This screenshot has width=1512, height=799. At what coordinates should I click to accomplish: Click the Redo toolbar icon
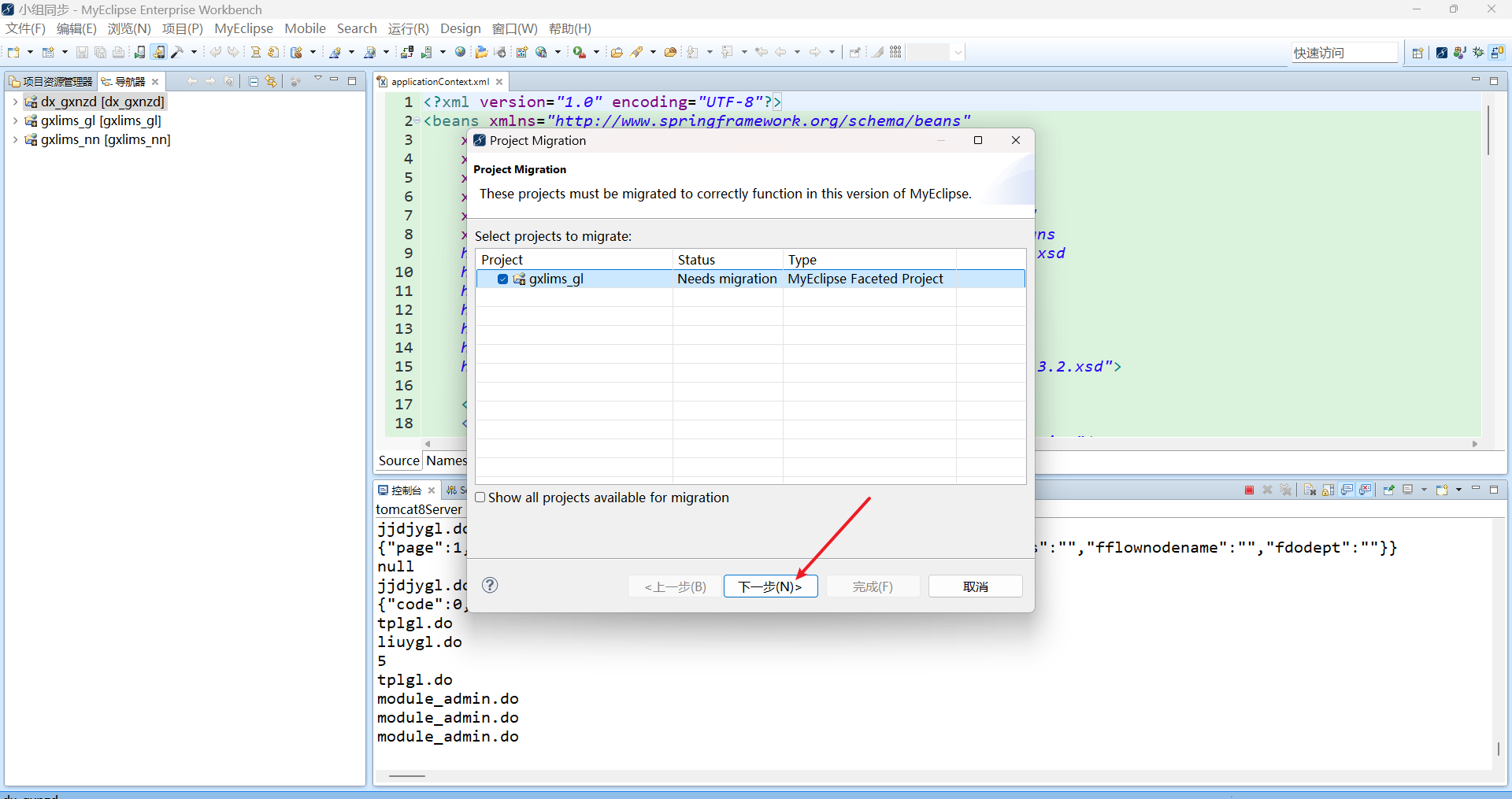(233, 52)
